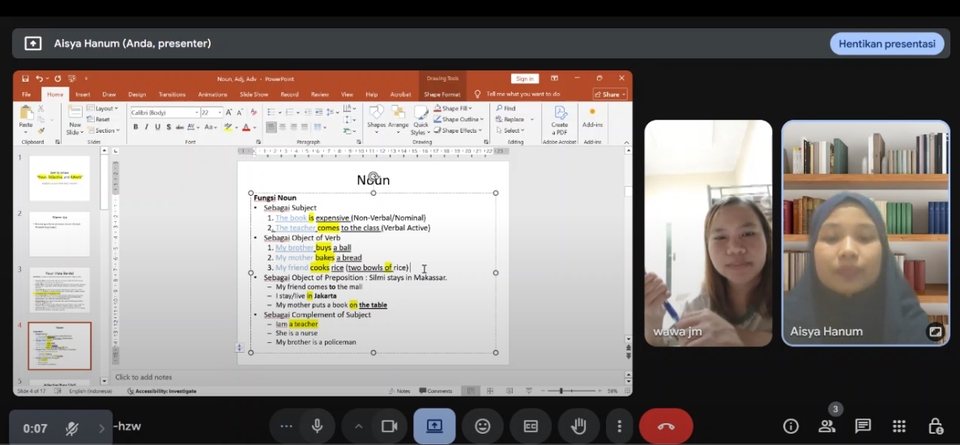
Task: Raise hand in the meeting
Action: [578, 426]
